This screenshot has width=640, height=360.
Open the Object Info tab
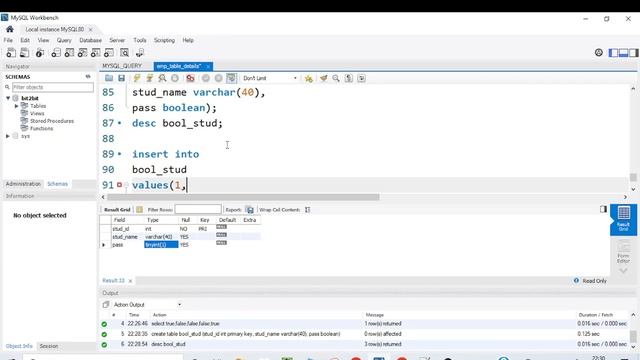coord(19,346)
